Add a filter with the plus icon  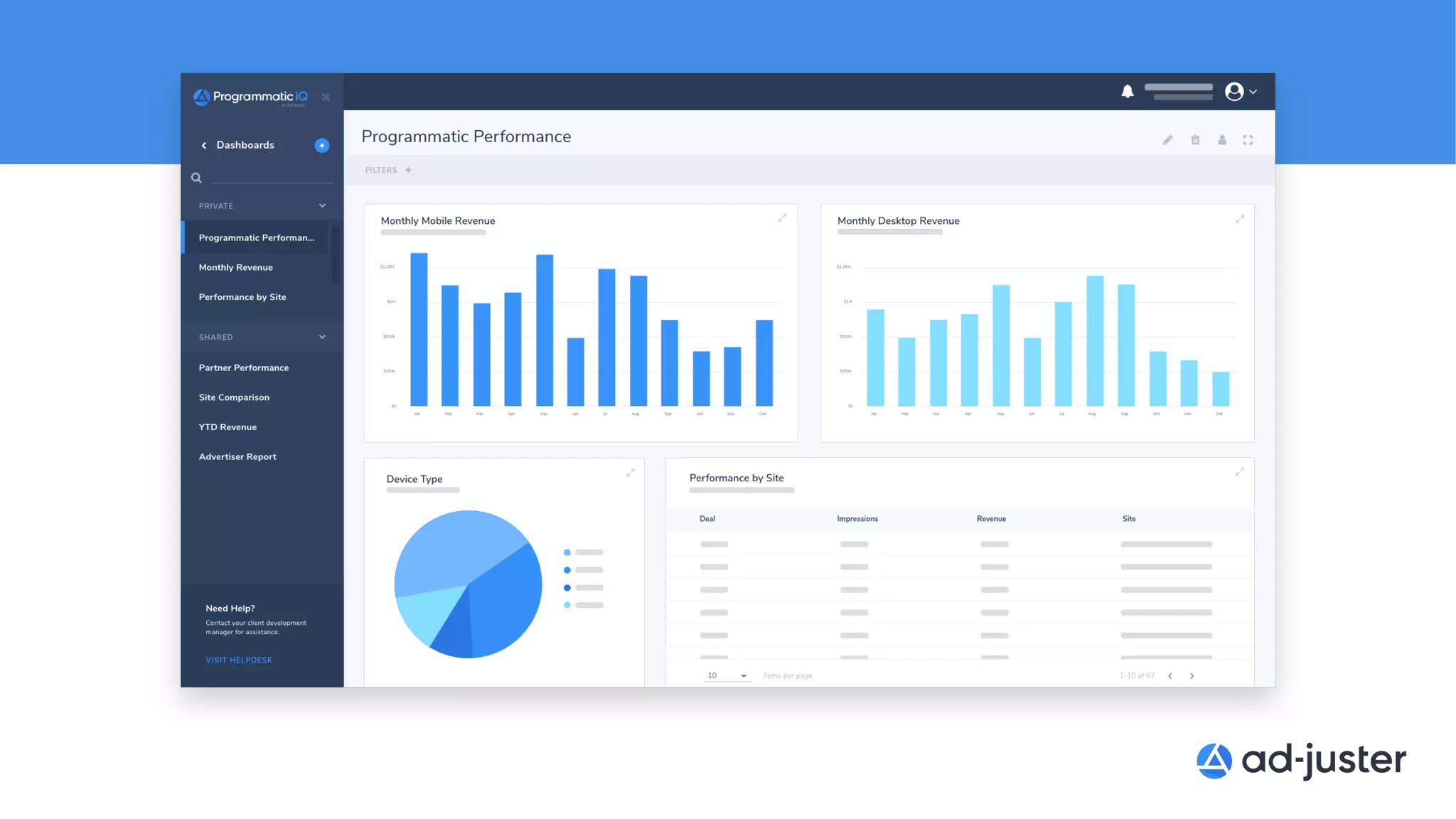pos(408,170)
